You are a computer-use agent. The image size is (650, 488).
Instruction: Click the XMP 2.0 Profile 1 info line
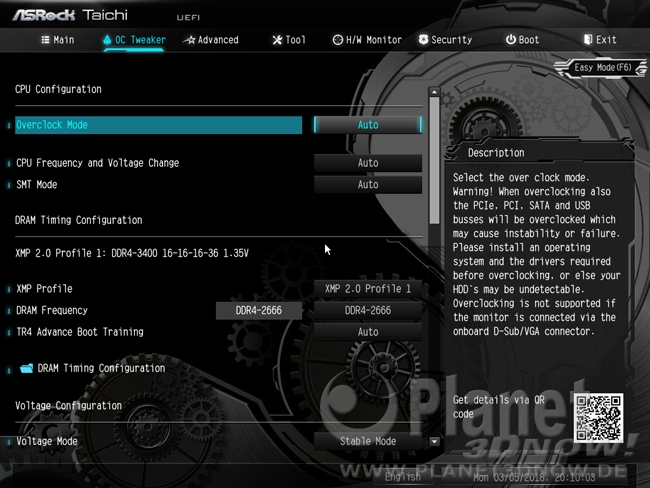(132, 253)
